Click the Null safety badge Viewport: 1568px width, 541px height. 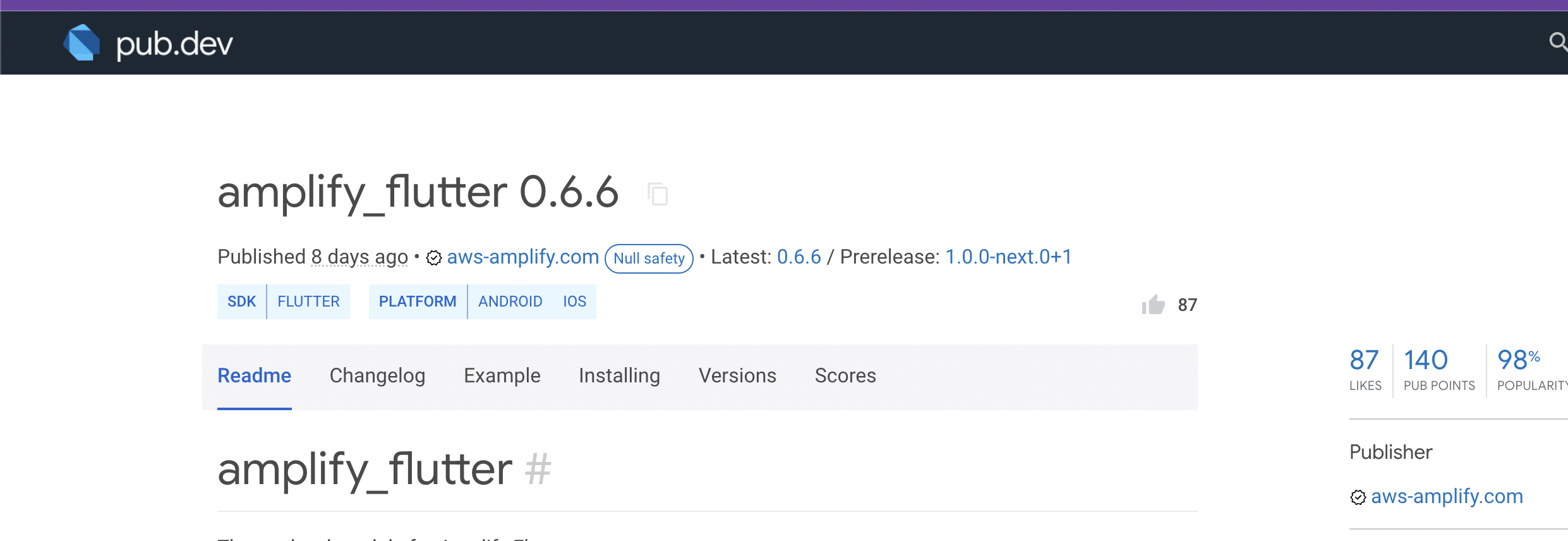649,258
